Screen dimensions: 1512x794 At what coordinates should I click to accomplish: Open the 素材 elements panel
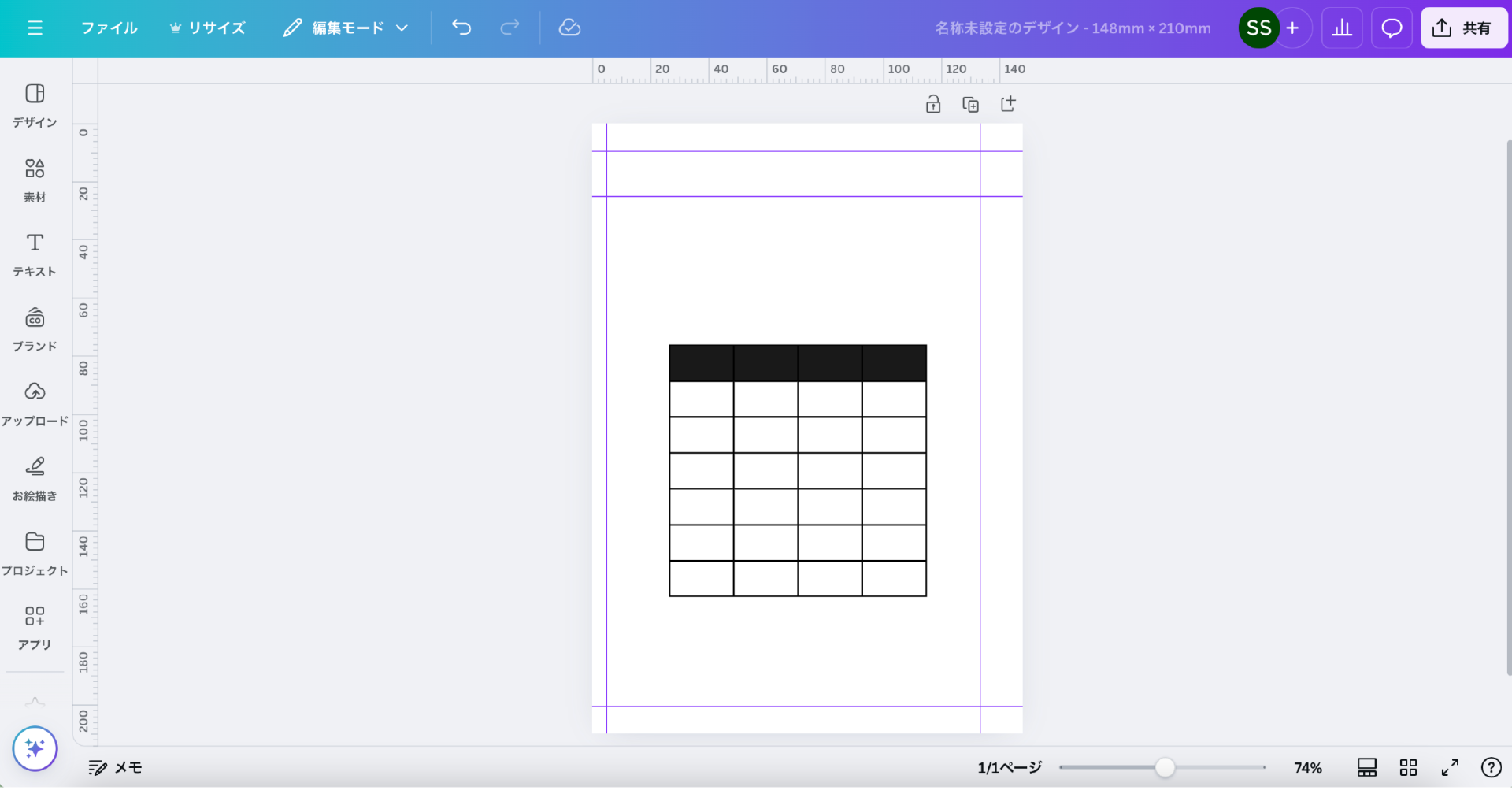35,179
